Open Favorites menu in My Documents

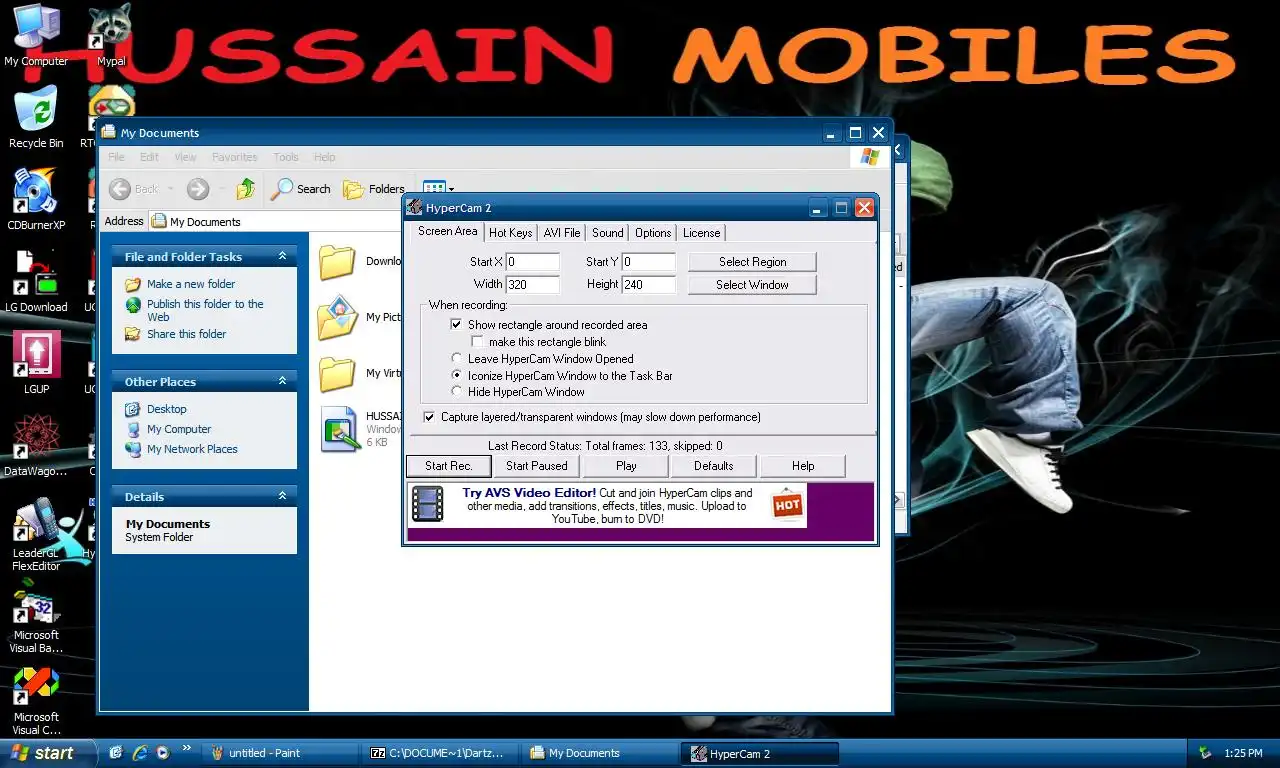point(234,157)
